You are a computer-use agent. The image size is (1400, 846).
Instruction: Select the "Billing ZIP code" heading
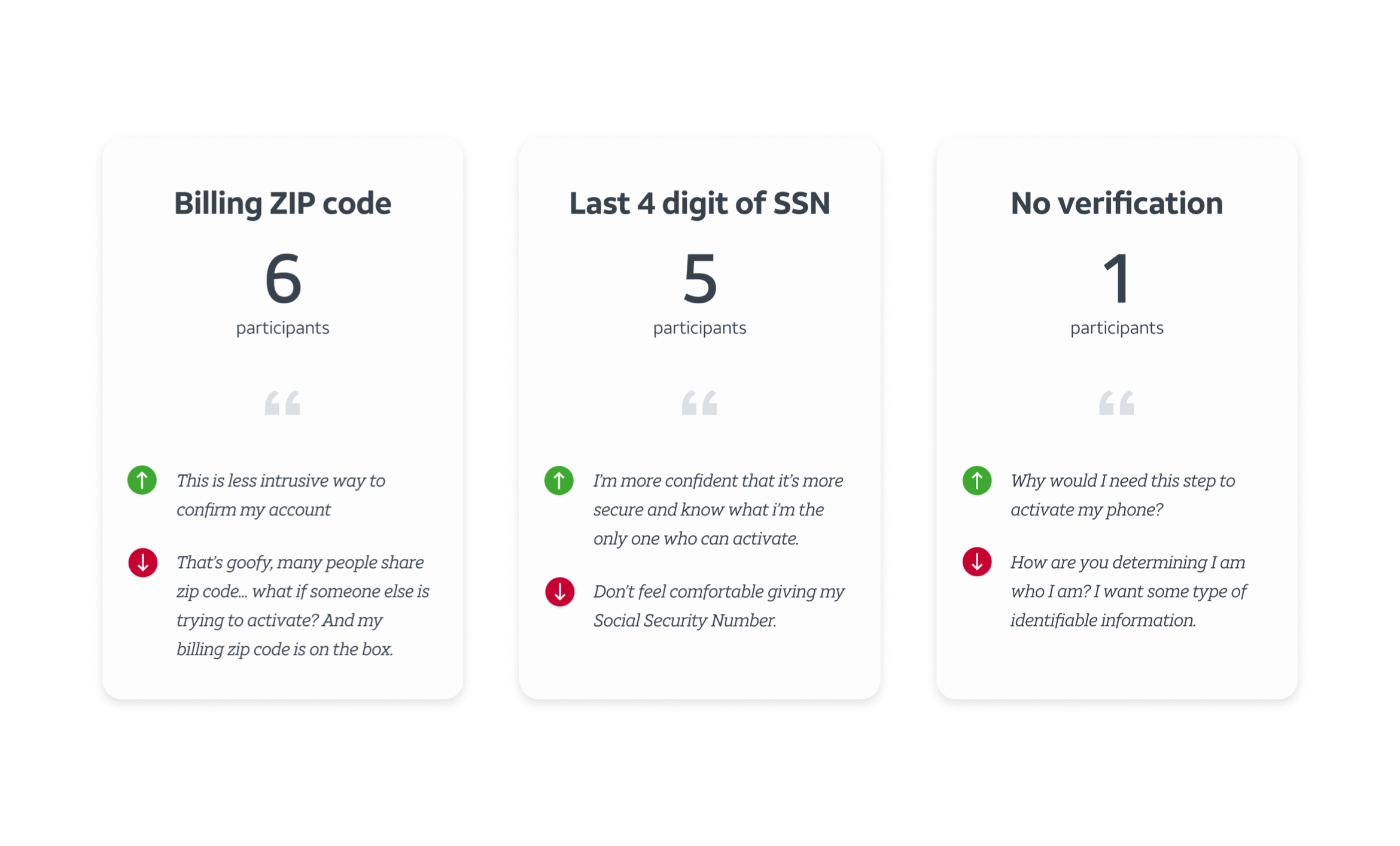[x=282, y=203]
